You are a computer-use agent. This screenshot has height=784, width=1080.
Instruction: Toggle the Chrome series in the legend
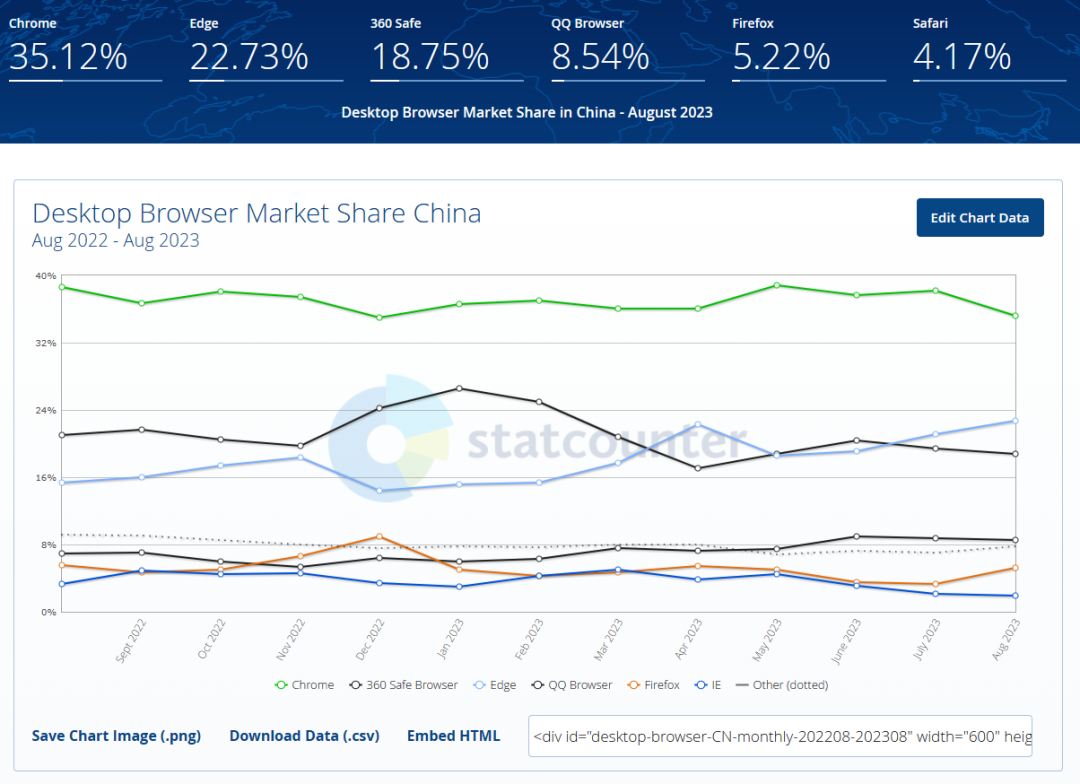[304, 685]
